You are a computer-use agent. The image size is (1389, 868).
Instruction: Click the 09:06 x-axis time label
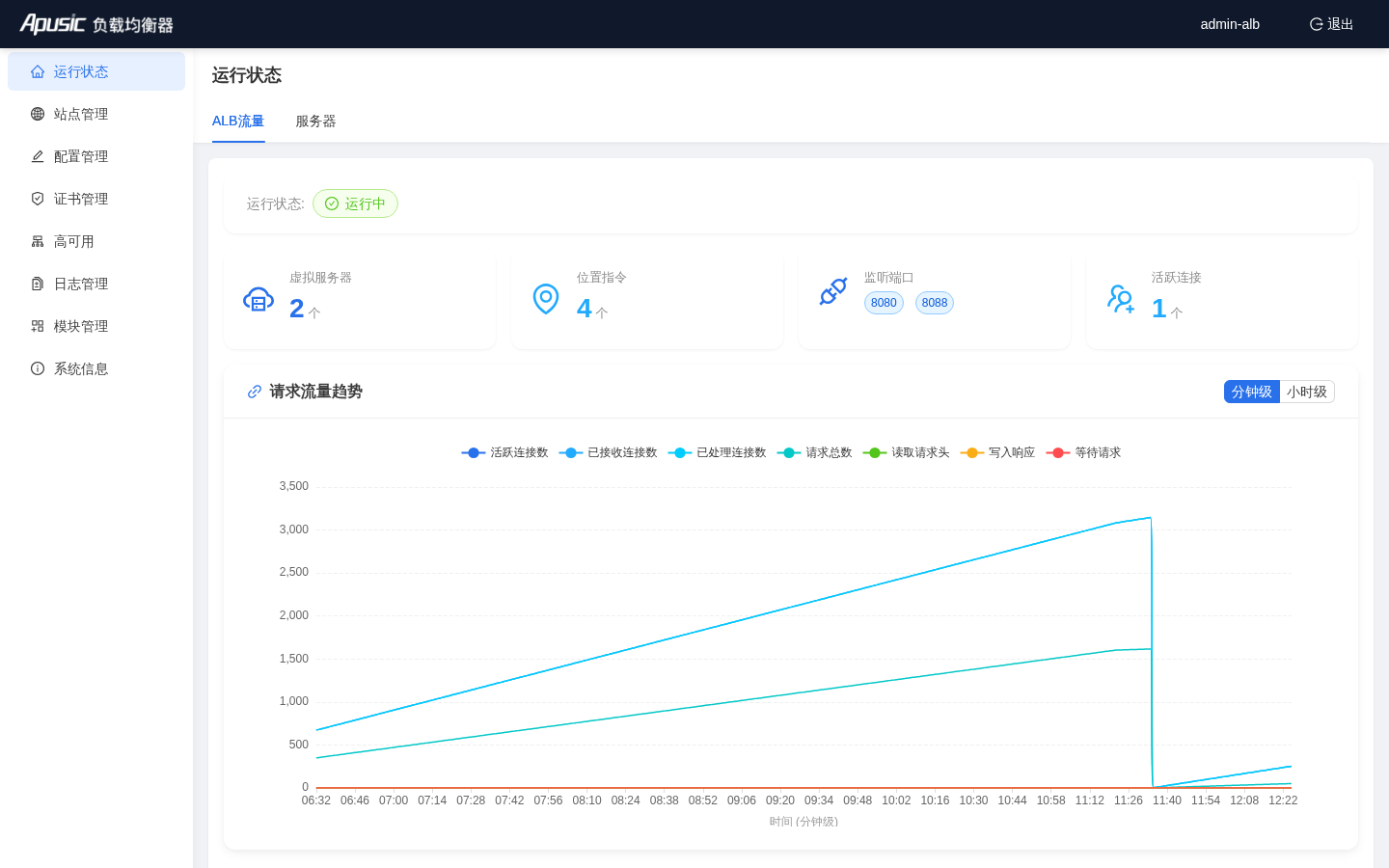click(x=742, y=800)
